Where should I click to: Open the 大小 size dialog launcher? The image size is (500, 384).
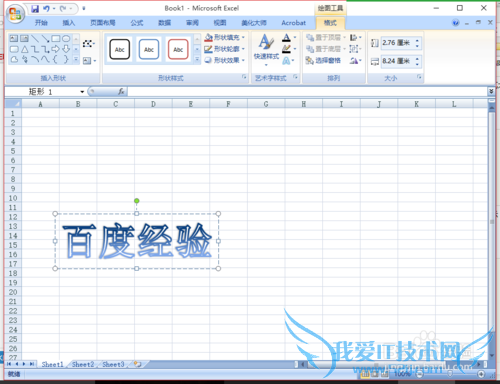pos(419,77)
